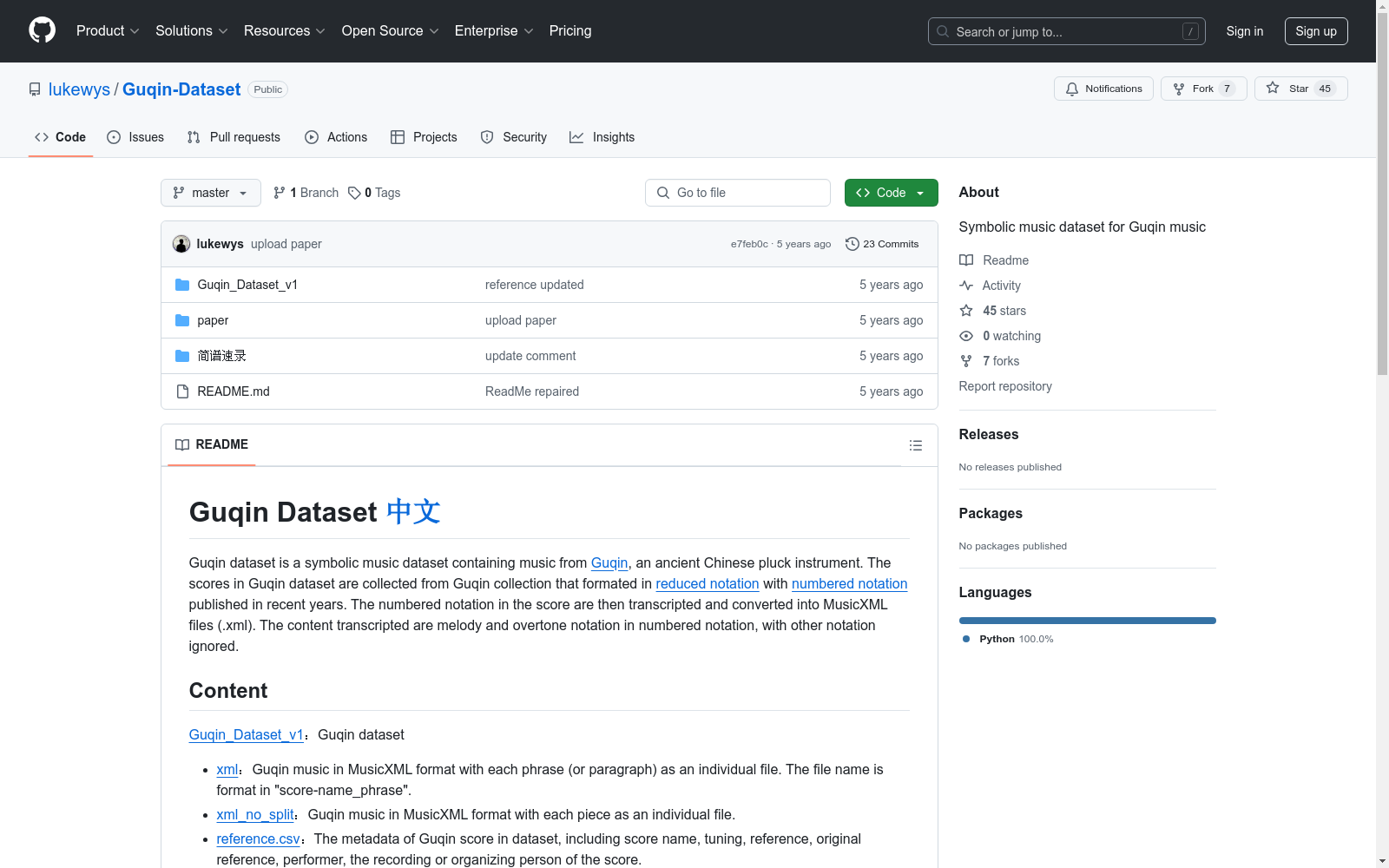Open the xml_no_split link
Screen dimensions: 1389x868
point(255,814)
